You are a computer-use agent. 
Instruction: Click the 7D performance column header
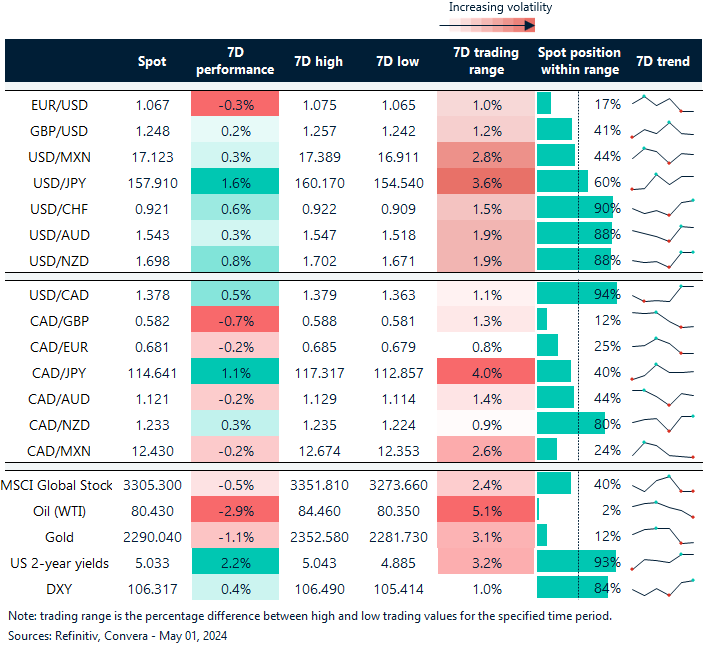coord(234,61)
